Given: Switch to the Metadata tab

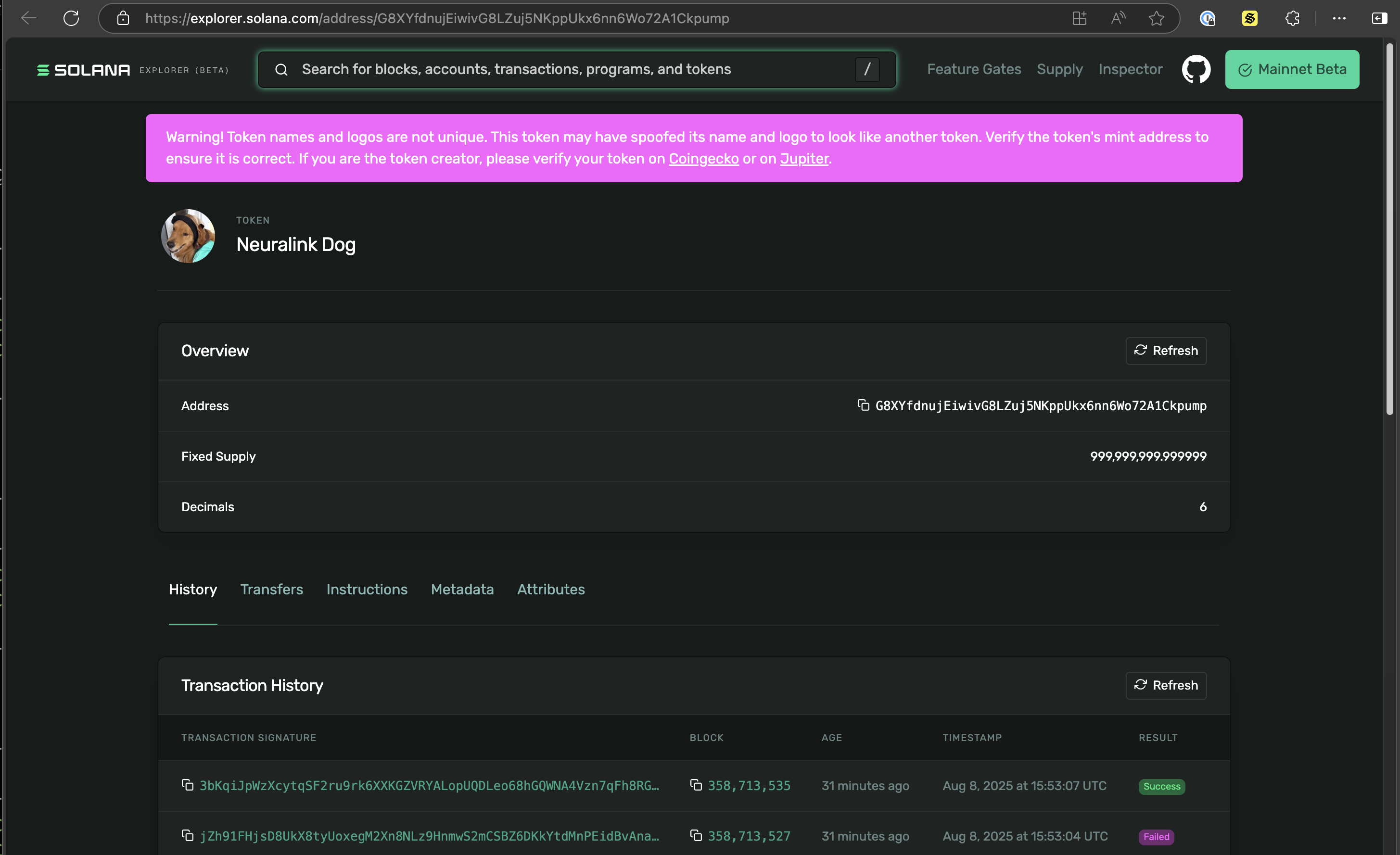Looking at the screenshot, I should (x=462, y=589).
